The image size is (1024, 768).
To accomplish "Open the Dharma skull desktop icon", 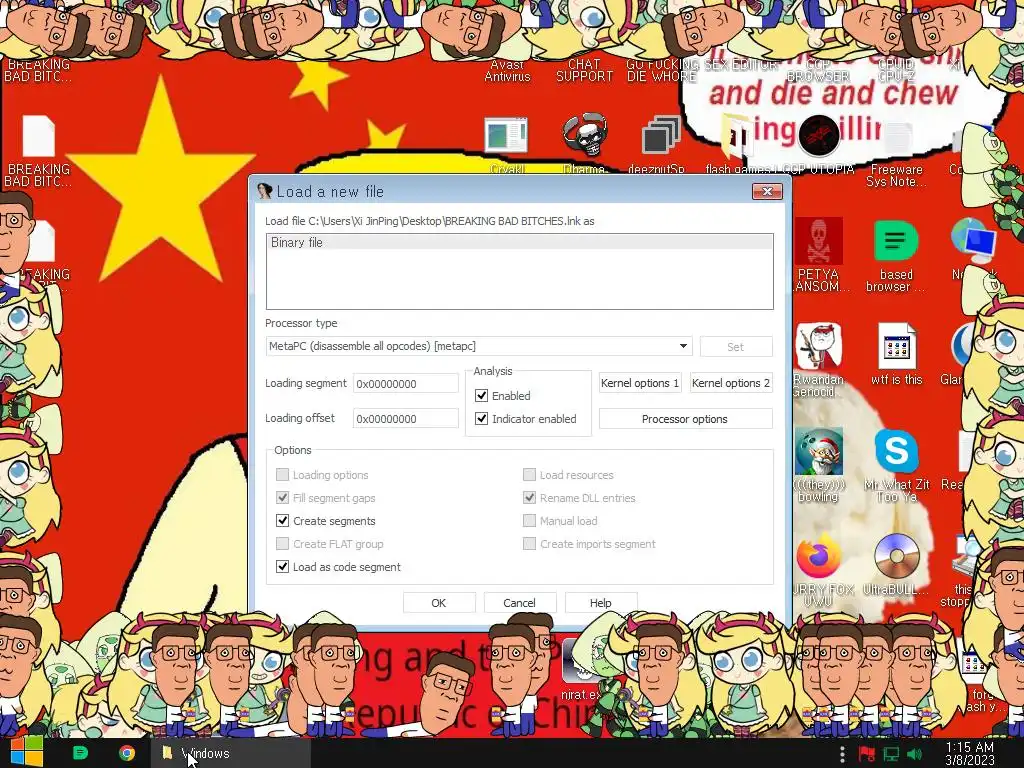I will [584, 135].
